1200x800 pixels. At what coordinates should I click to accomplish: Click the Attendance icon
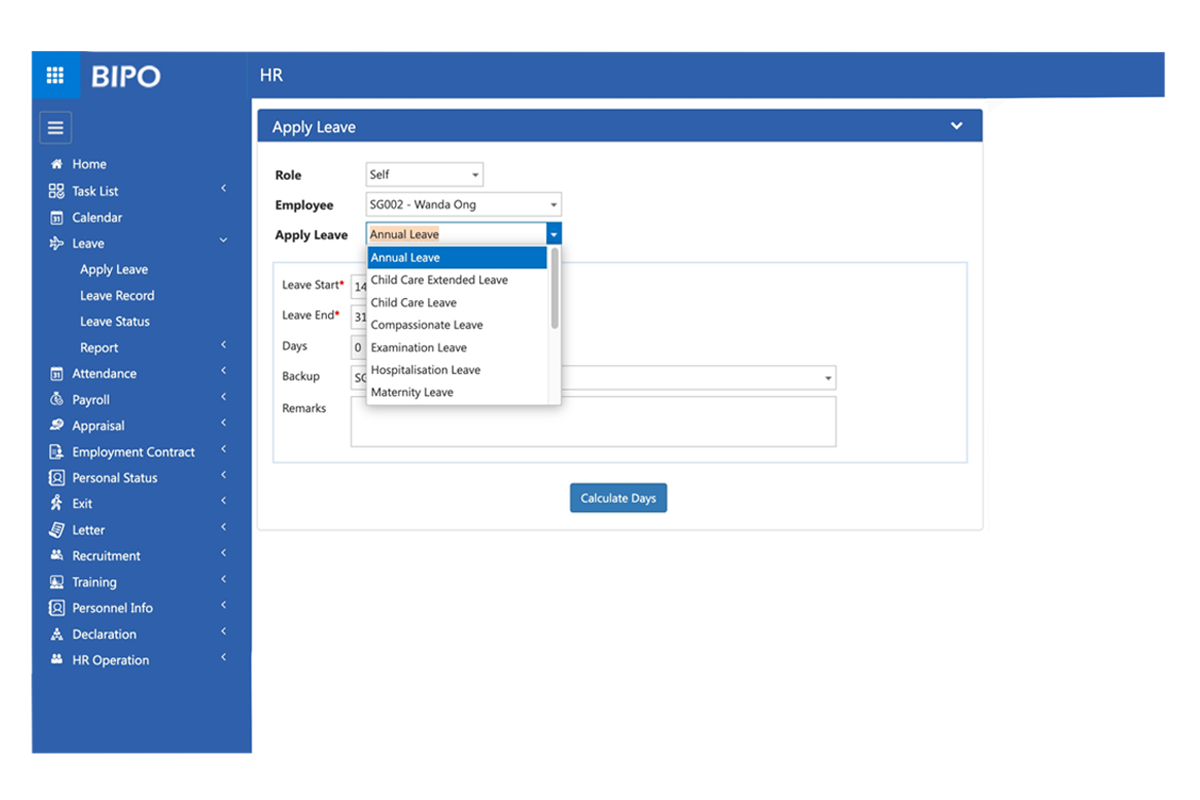tap(57, 373)
